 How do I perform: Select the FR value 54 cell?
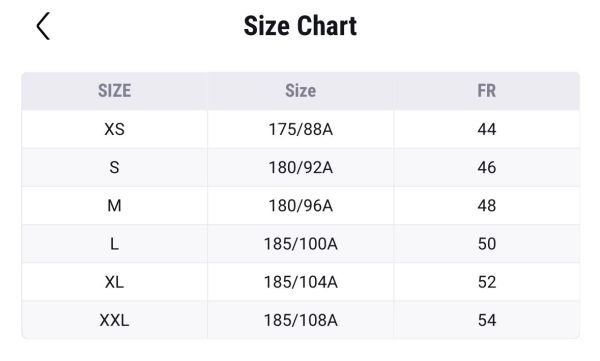point(487,320)
